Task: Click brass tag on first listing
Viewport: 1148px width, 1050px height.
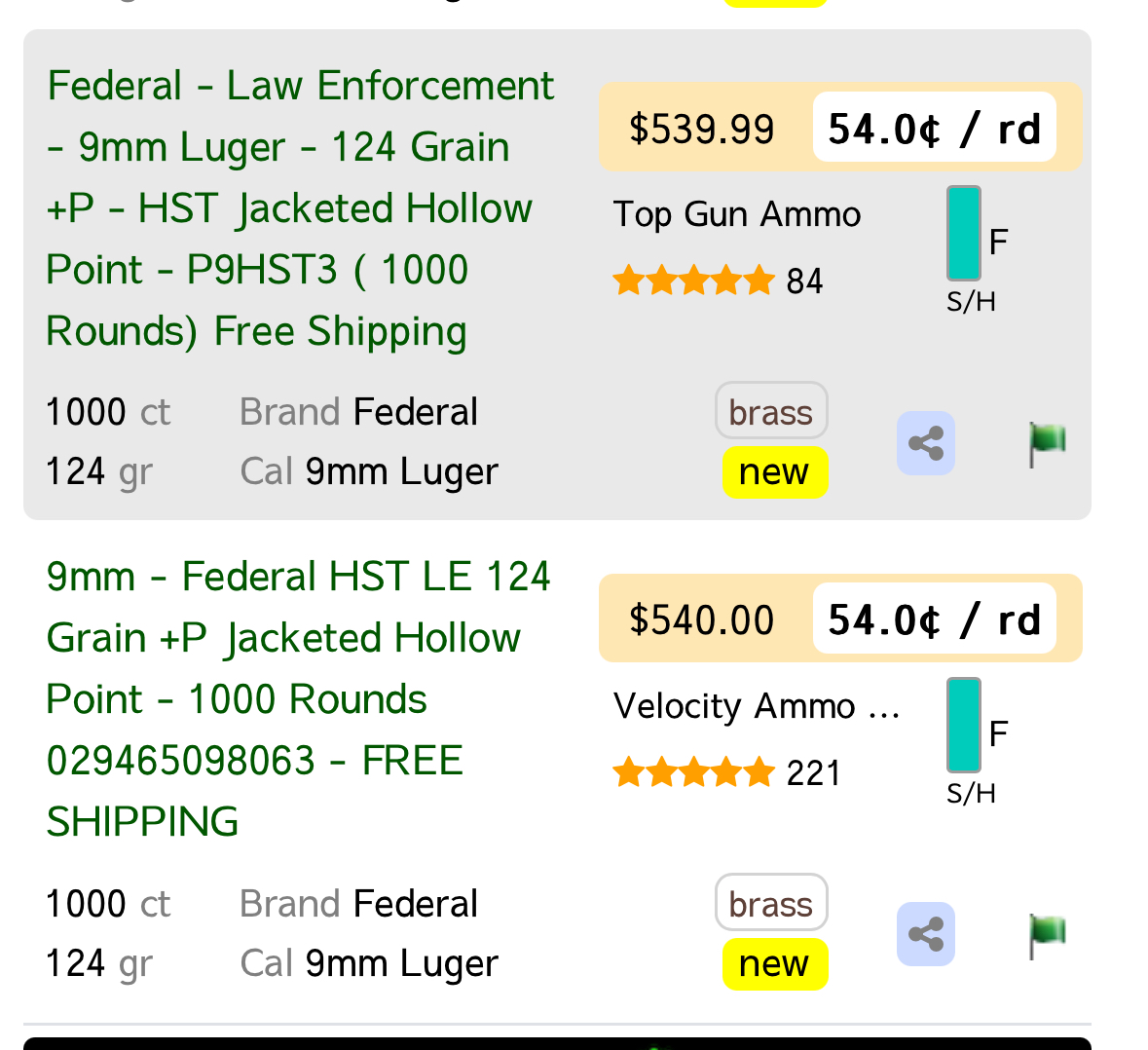Action: [771, 411]
